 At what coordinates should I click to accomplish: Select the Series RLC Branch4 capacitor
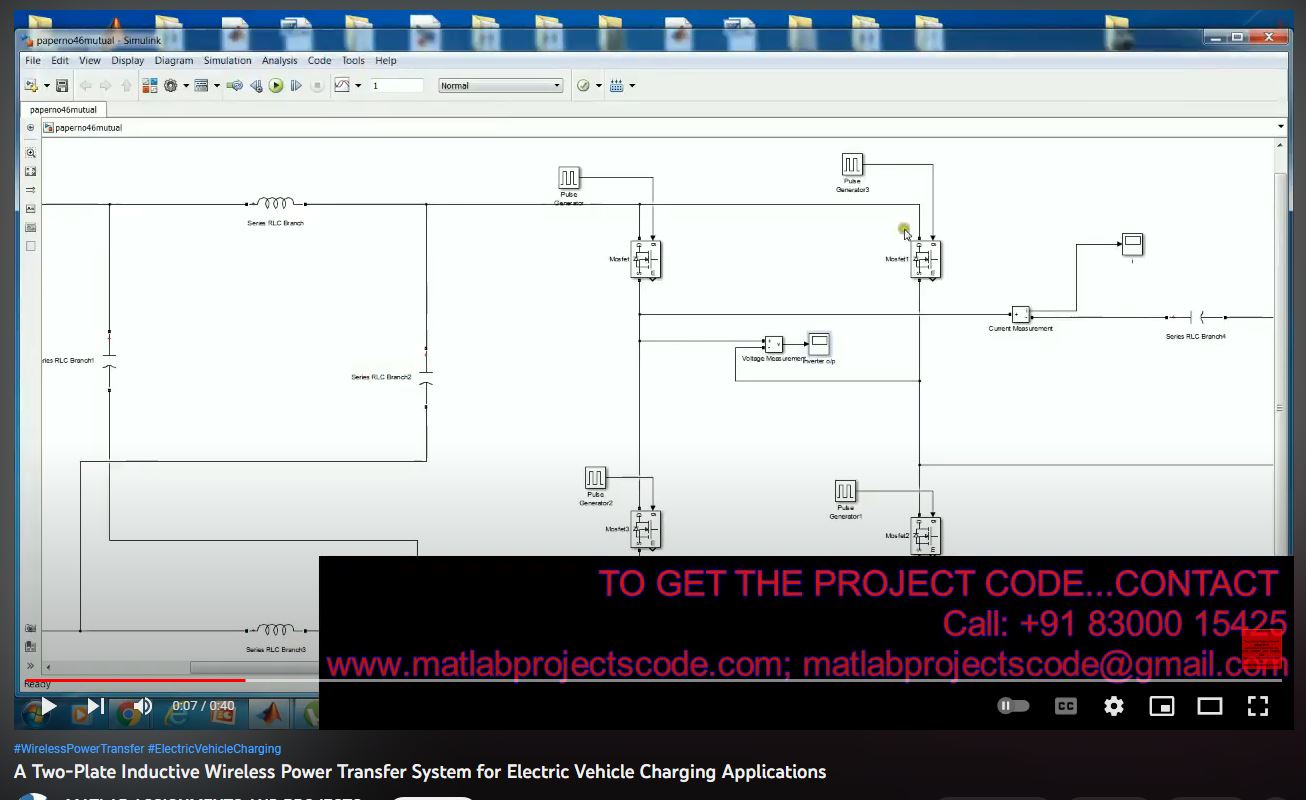(1196, 318)
